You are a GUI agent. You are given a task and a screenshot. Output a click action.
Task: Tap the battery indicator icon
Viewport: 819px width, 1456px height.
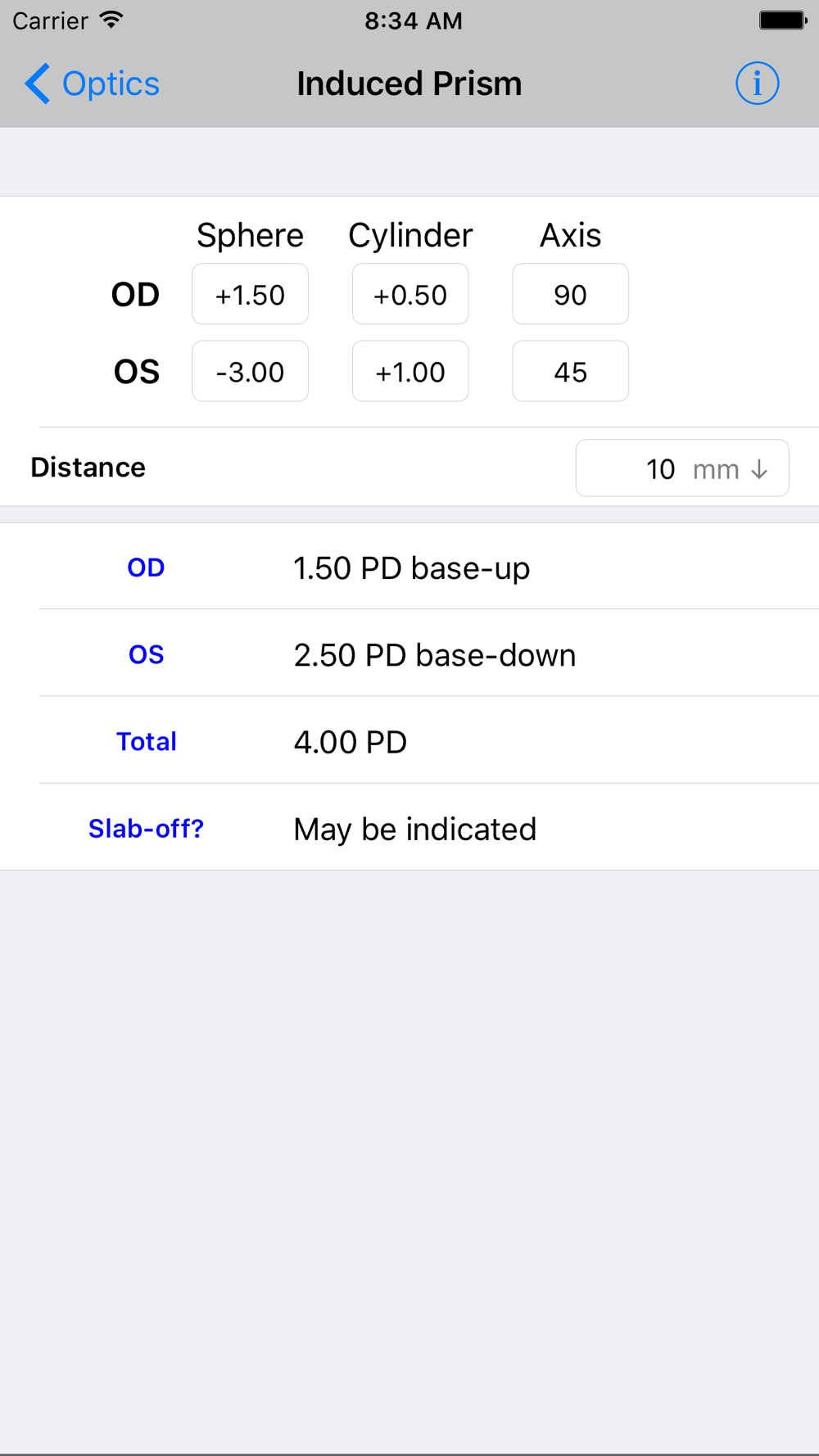point(783,20)
